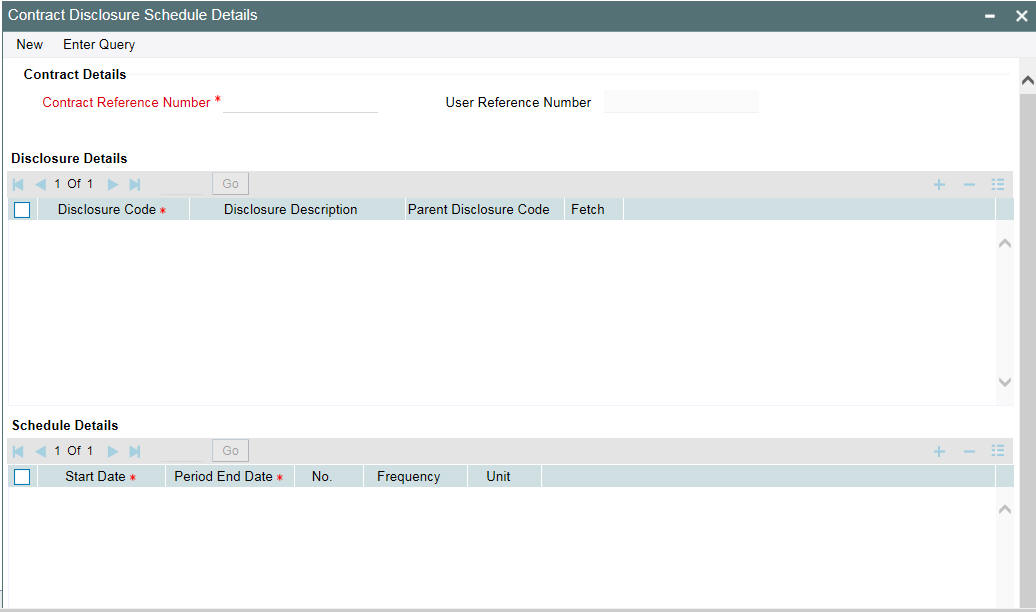This screenshot has width=1036, height=612.
Task: Click the Disclosure Code column header
Action: point(114,210)
